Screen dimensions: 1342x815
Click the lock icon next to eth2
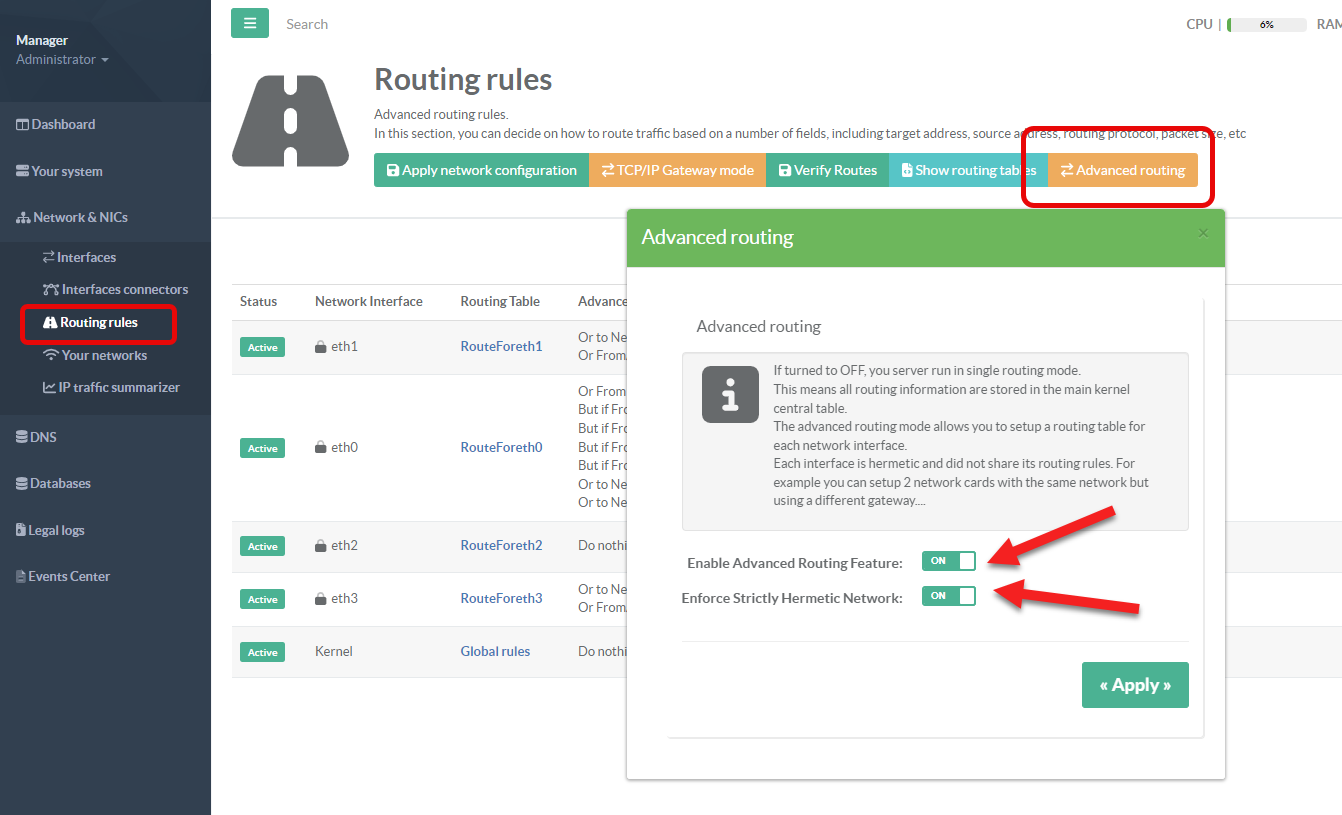tap(321, 546)
